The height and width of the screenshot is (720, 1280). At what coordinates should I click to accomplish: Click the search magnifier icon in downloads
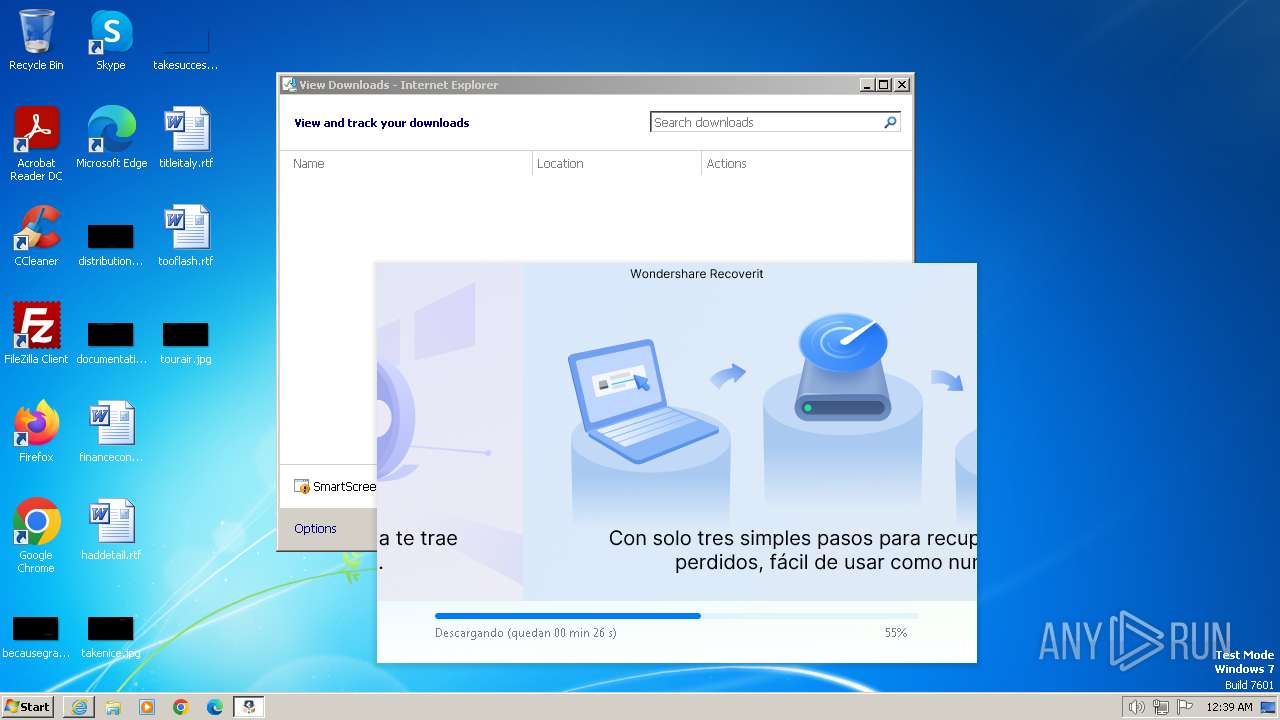click(890, 122)
